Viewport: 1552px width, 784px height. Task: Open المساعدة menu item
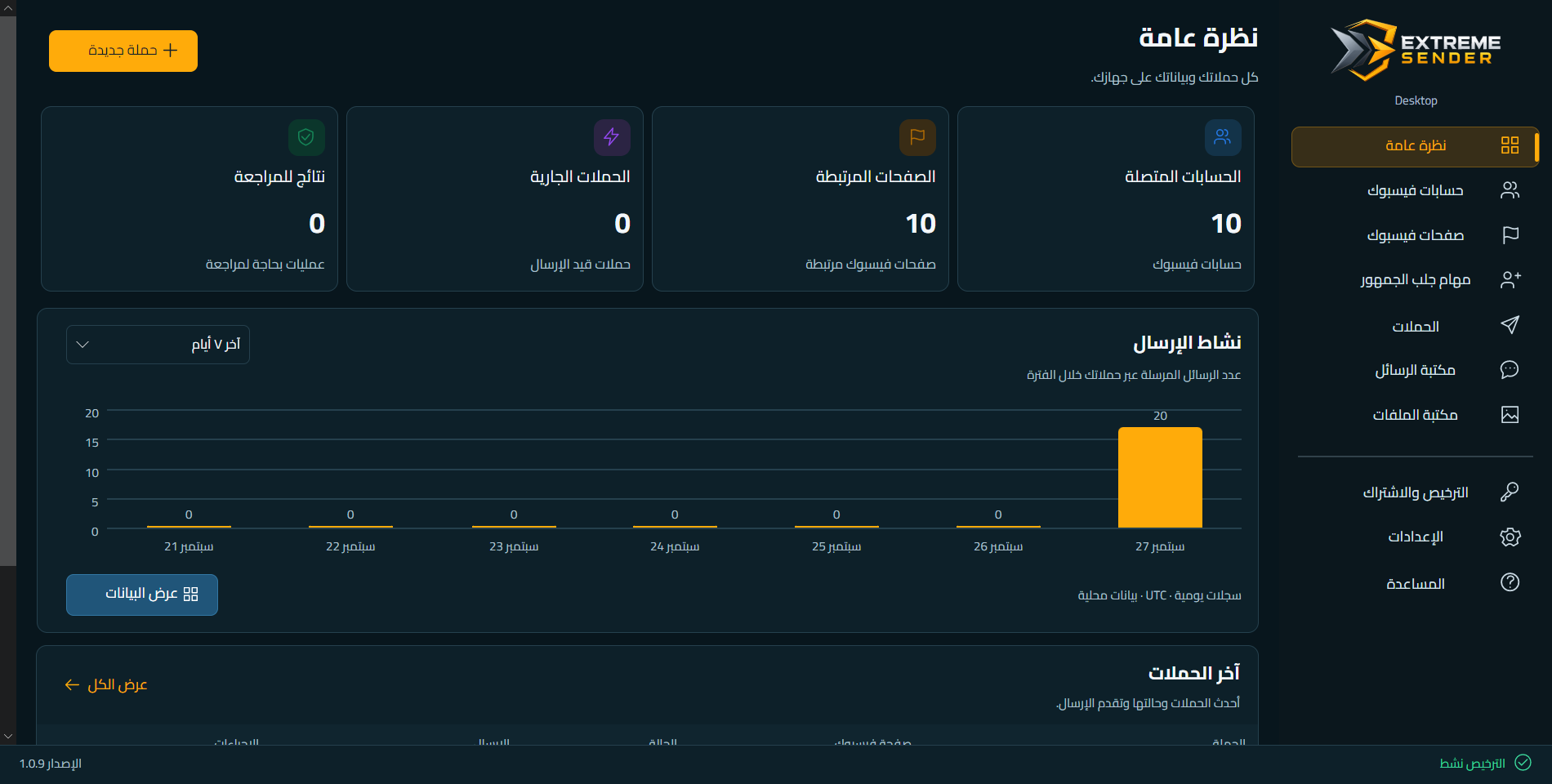pyautogui.click(x=1415, y=583)
